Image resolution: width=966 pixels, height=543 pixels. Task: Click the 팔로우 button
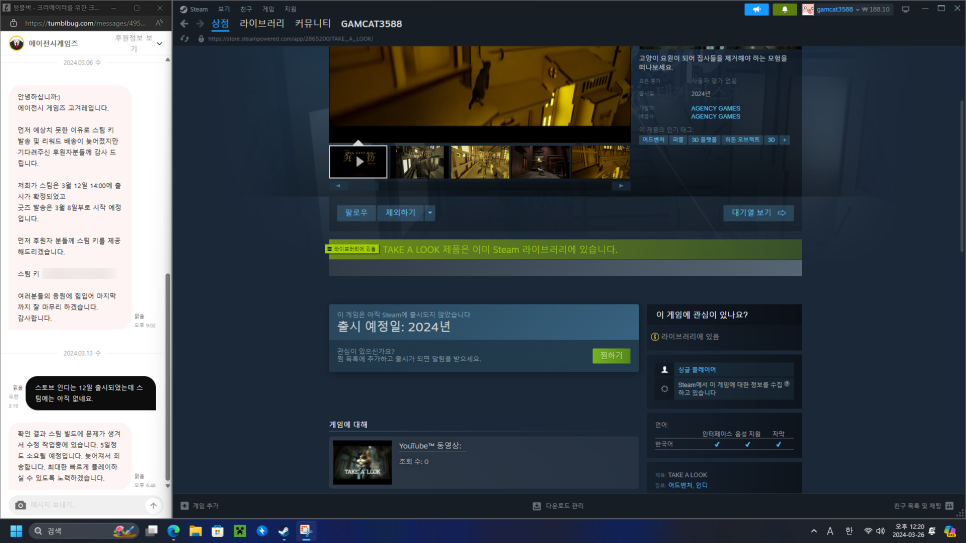pyautogui.click(x=356, y=213)
